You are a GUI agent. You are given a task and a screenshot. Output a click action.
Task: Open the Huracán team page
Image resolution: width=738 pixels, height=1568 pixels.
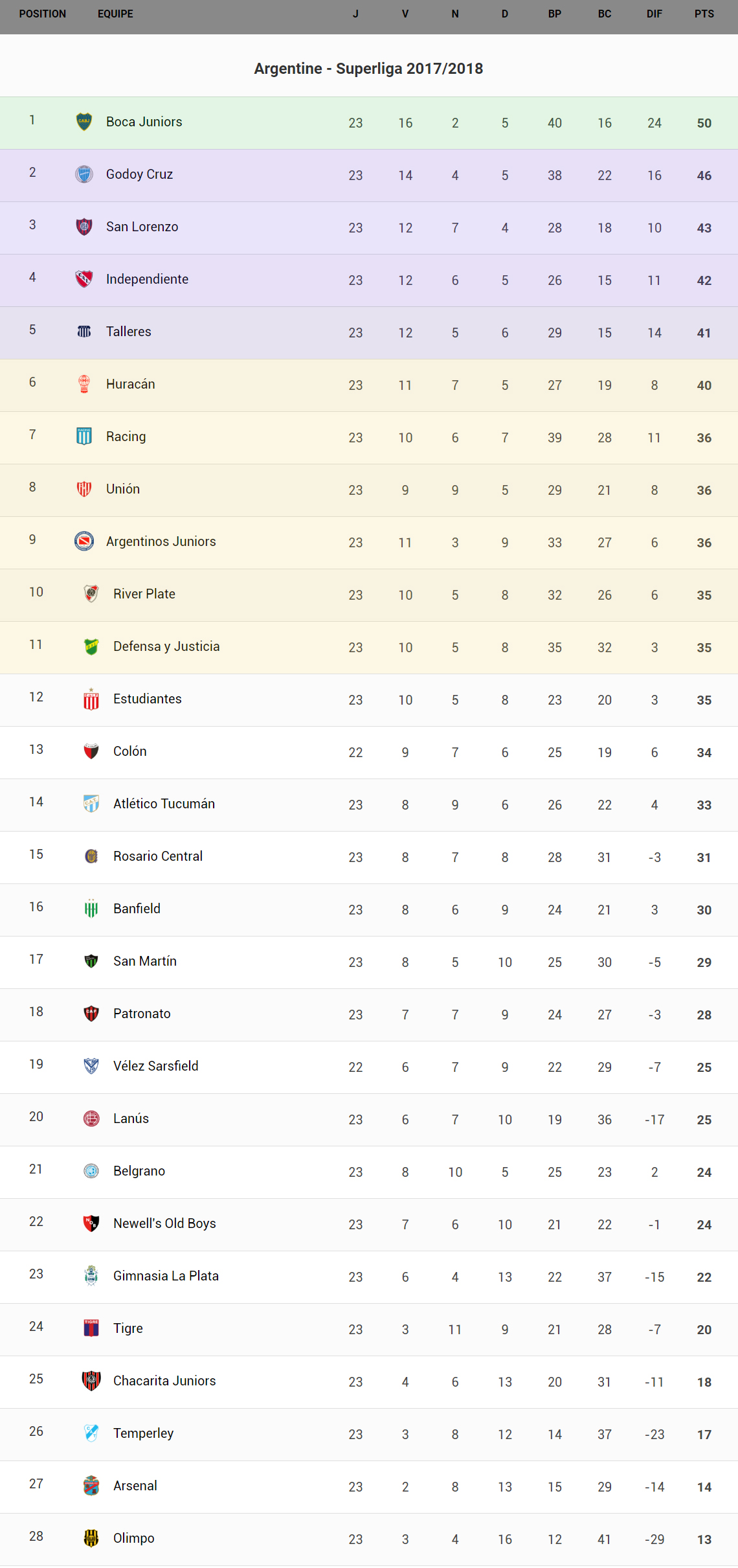pyautogui.click(x=130, y=384)
